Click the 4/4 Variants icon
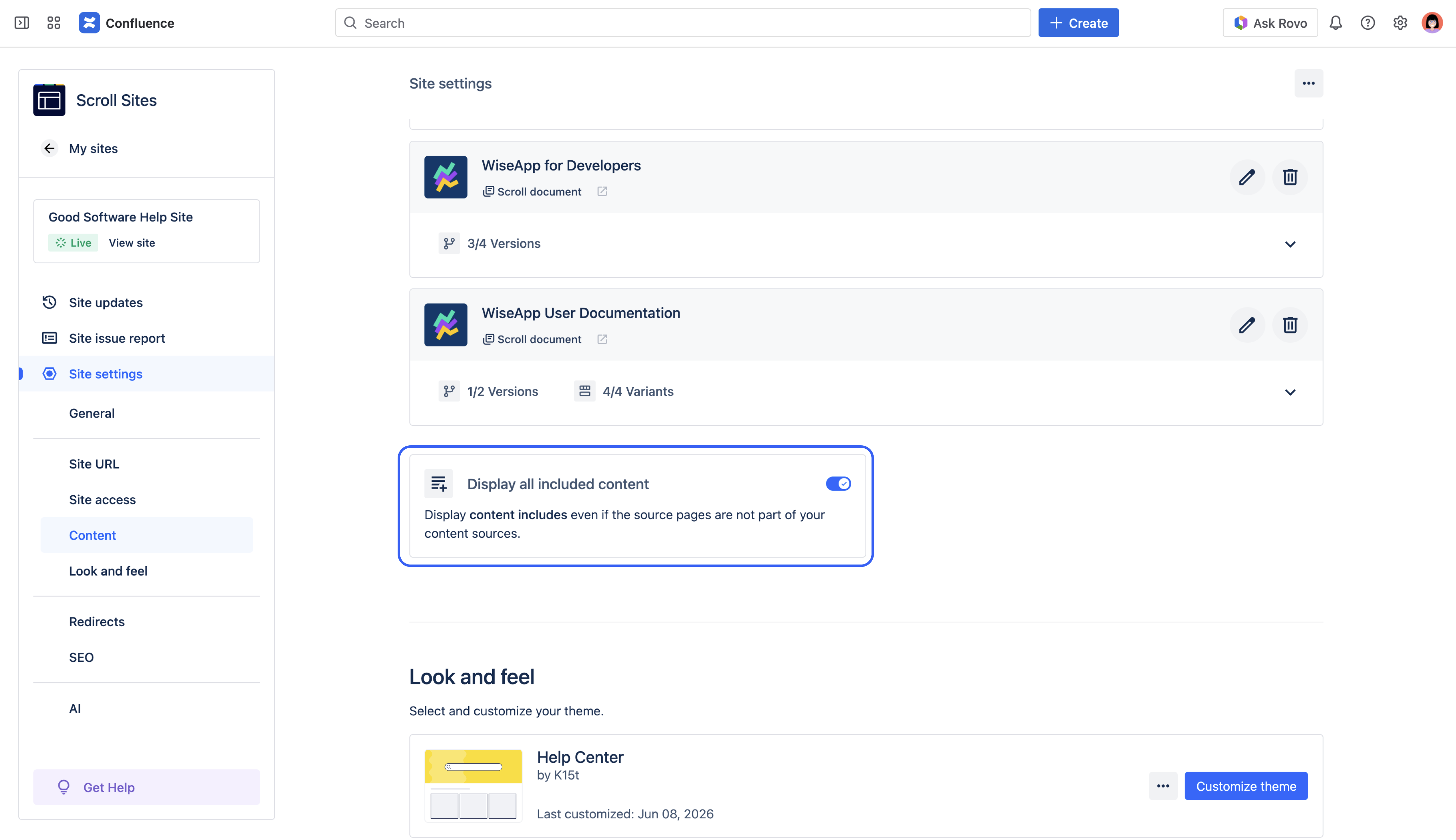The height and width of the screenshot is (840, 1456). [584, 391]
